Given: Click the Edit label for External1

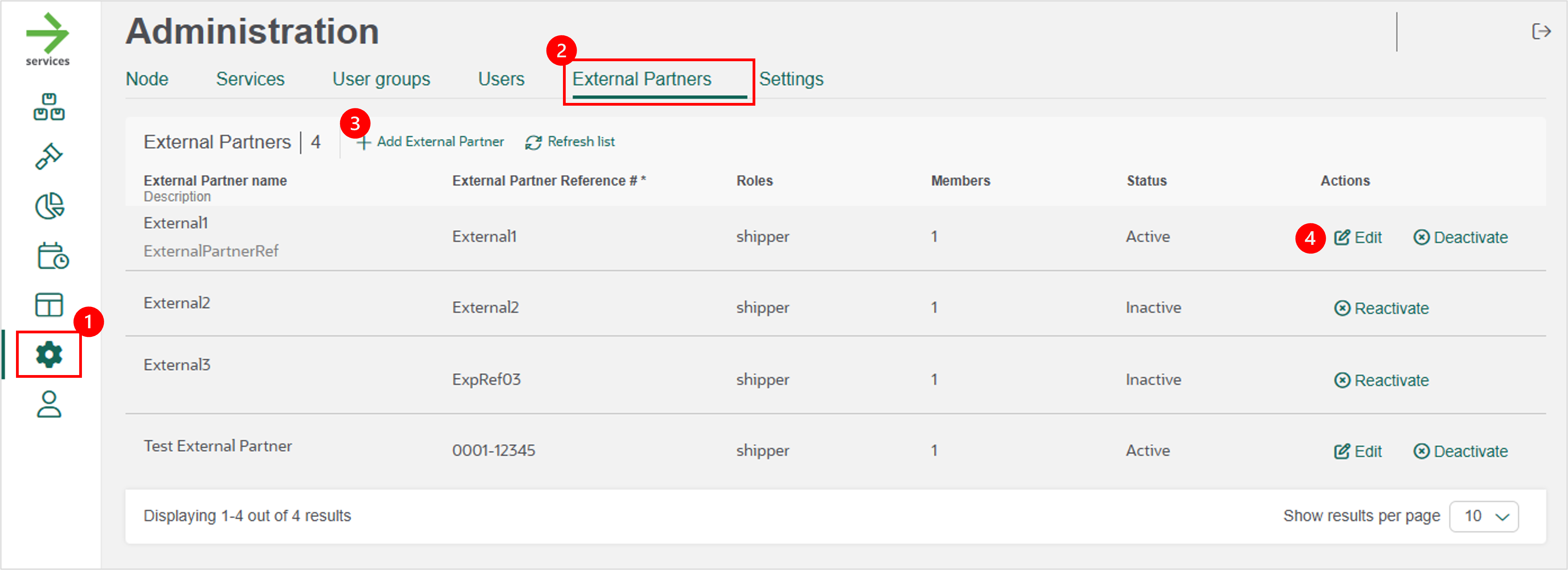Looking at the screenshot, I should [x=1368, y=237].
